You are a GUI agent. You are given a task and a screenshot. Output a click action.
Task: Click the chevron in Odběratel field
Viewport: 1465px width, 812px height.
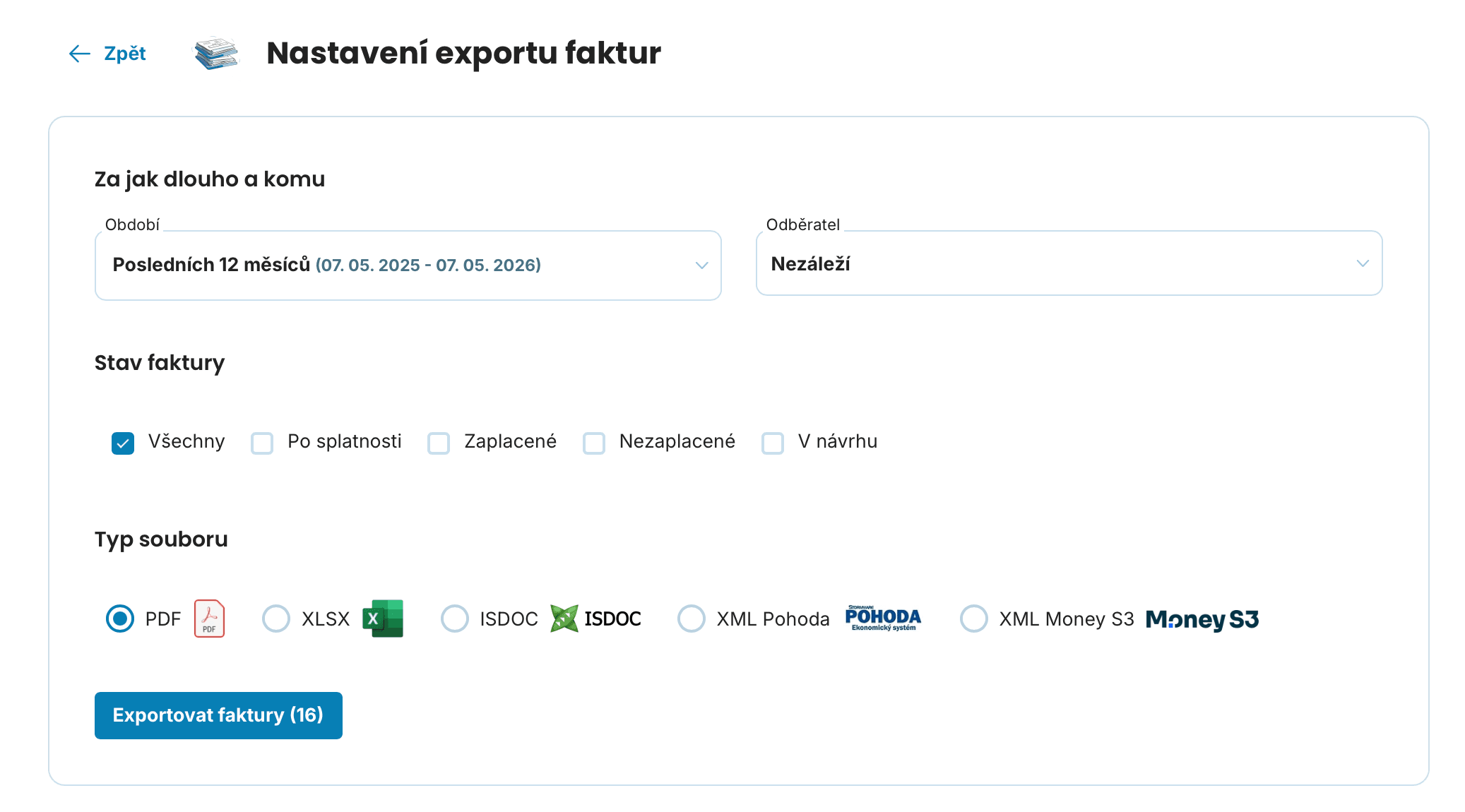point(1363,263)
